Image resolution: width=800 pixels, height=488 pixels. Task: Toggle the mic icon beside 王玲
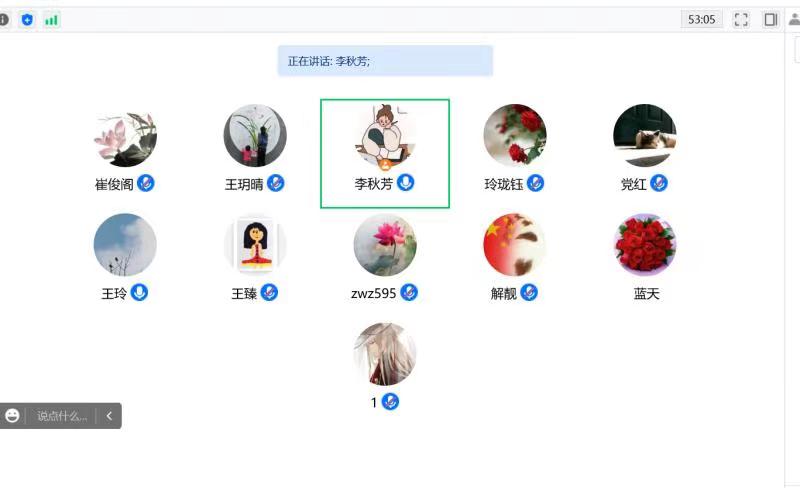pos(139,292)
